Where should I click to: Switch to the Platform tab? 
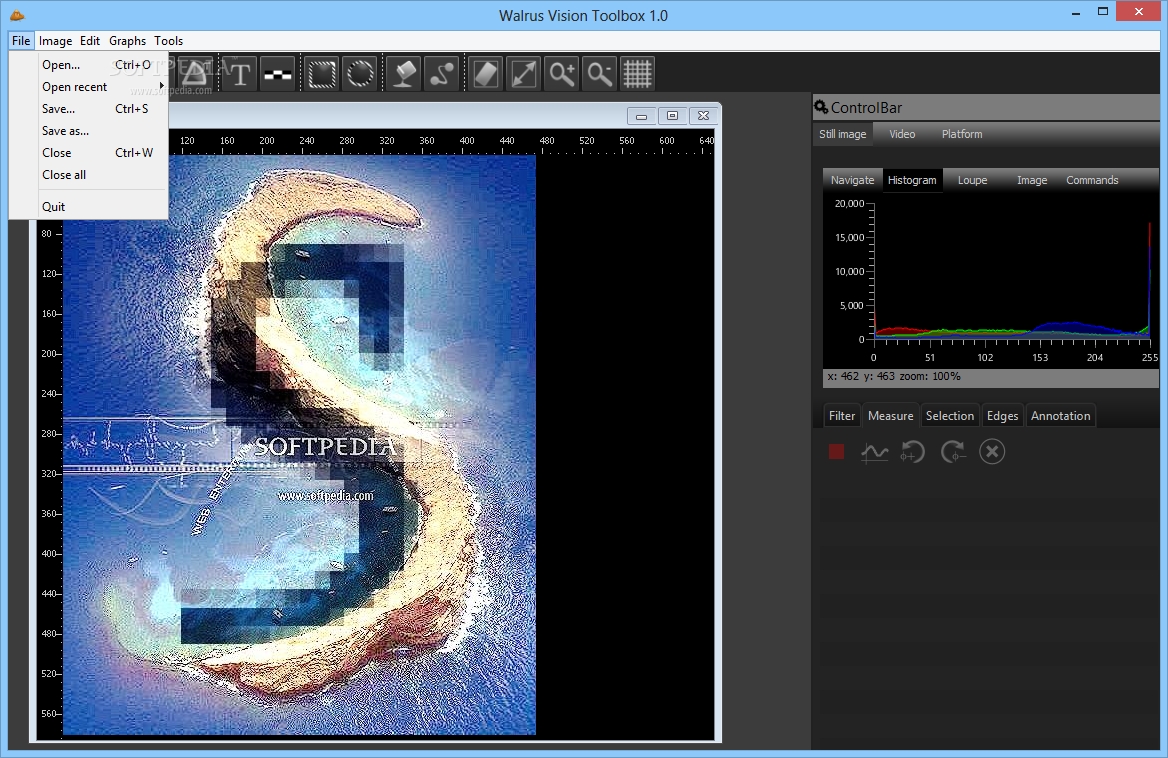coord(962,134)
